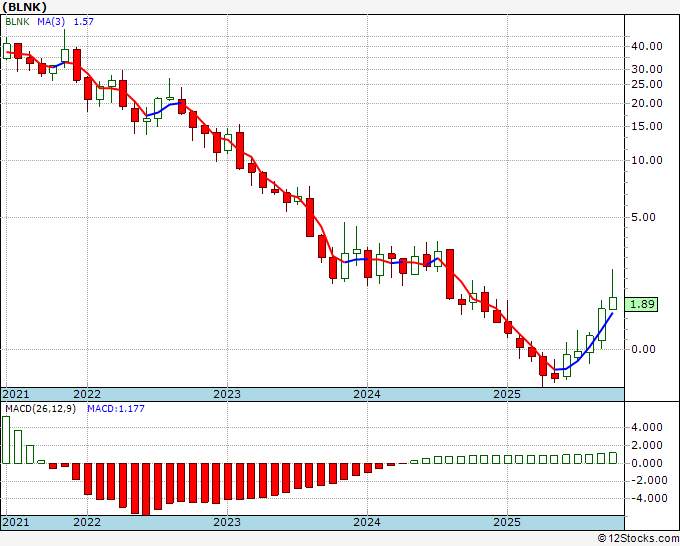The height and width of the screenshot is (546, 680).
Task: Click the MACD(26,12,9) indicator label
Action: pos(40,409)
